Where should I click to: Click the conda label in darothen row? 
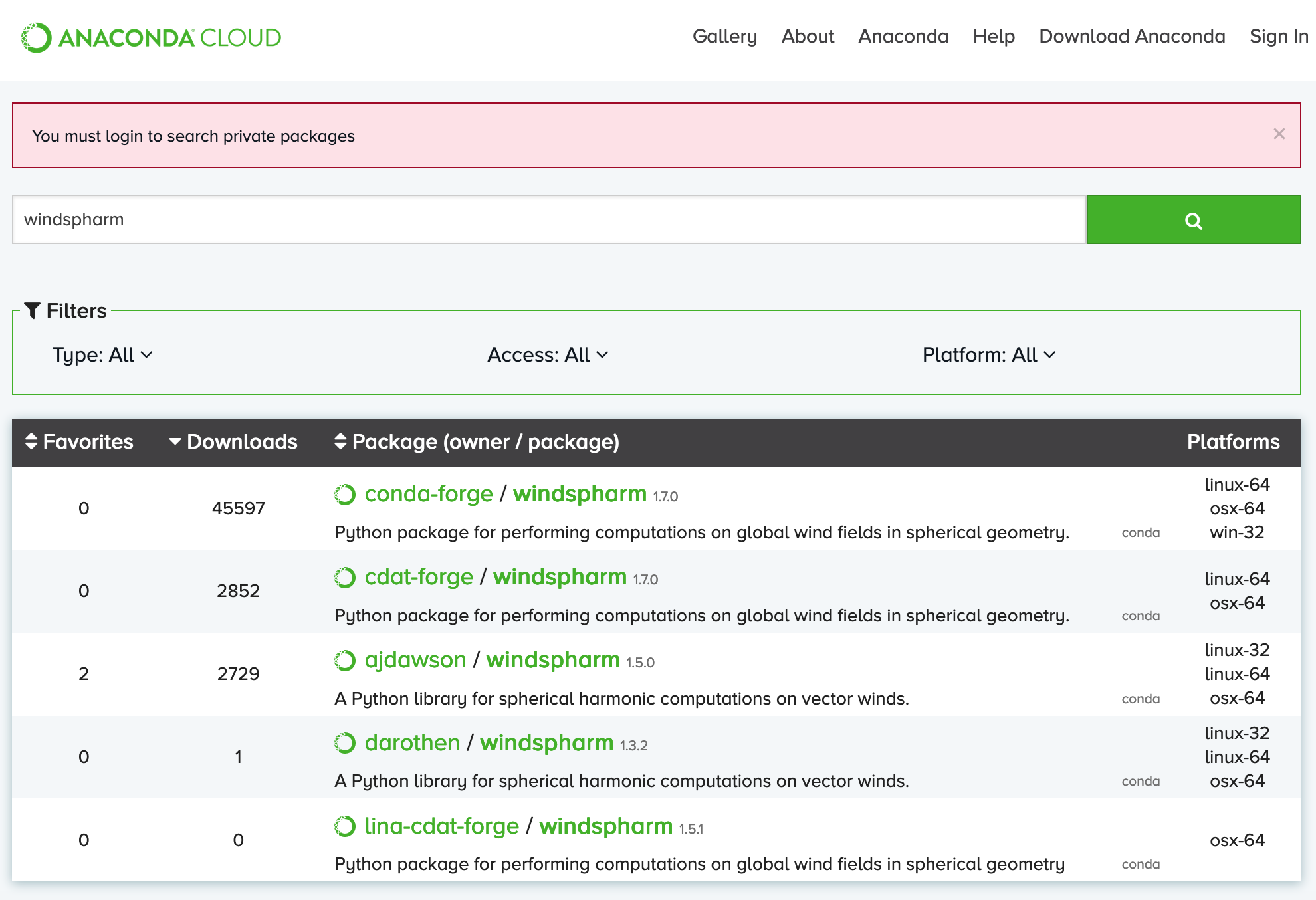pyautogui.click(x=1141, y=782)
